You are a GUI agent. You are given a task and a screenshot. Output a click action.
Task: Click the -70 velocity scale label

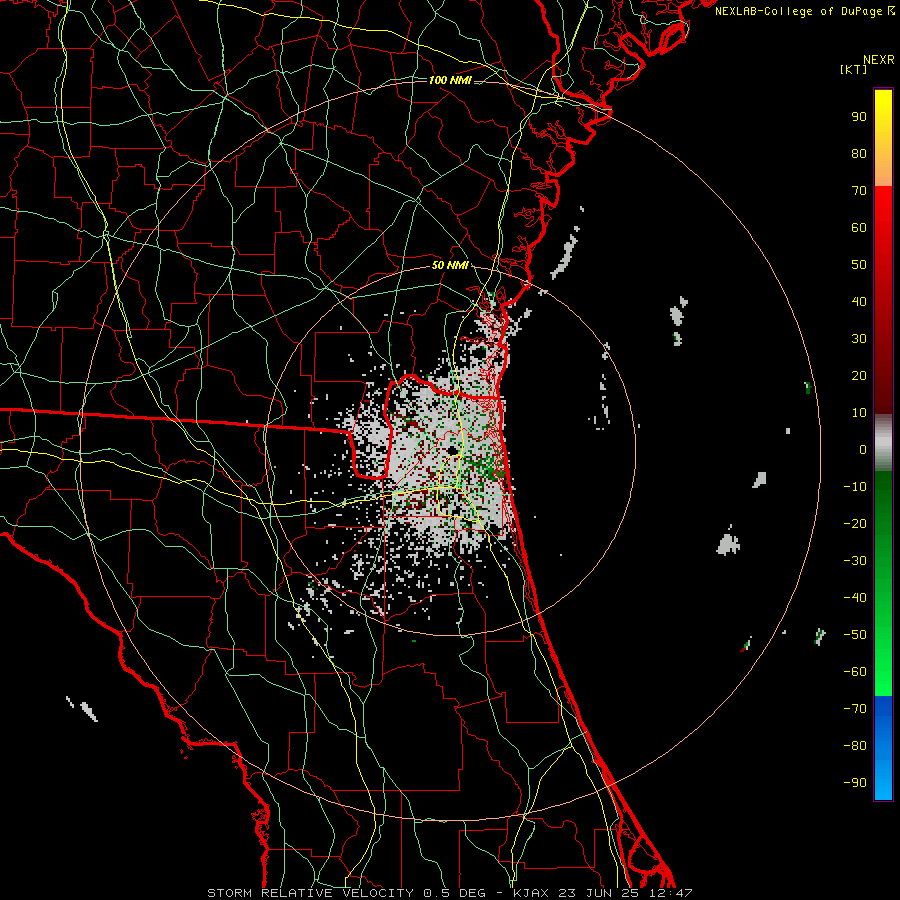855,709
